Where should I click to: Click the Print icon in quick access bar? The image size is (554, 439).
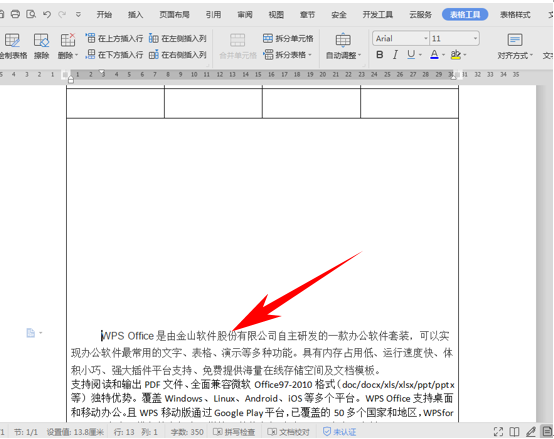coord(15,14)
